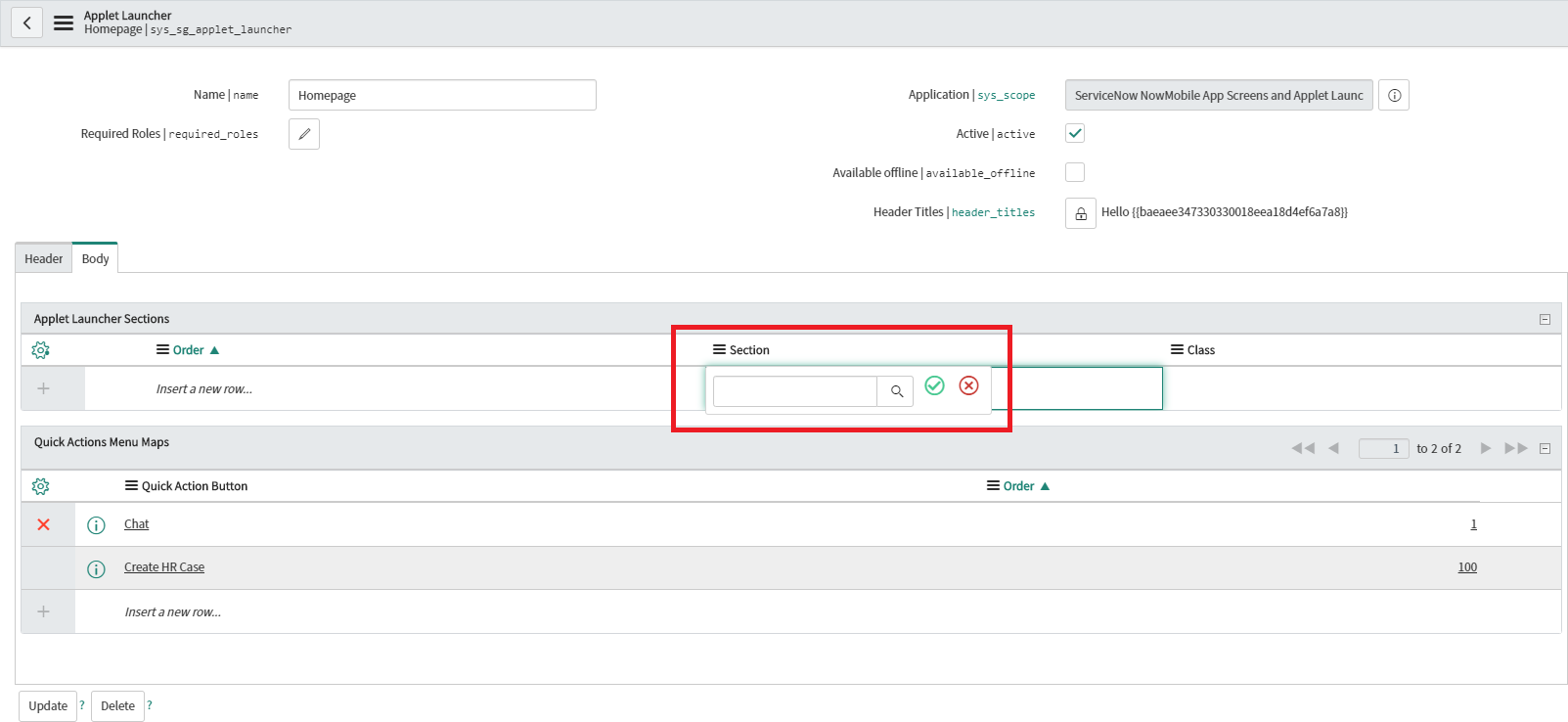Collapse the Quick Actions Menu Maps list
This screenshot has width=1568, height=722.
1545,448
